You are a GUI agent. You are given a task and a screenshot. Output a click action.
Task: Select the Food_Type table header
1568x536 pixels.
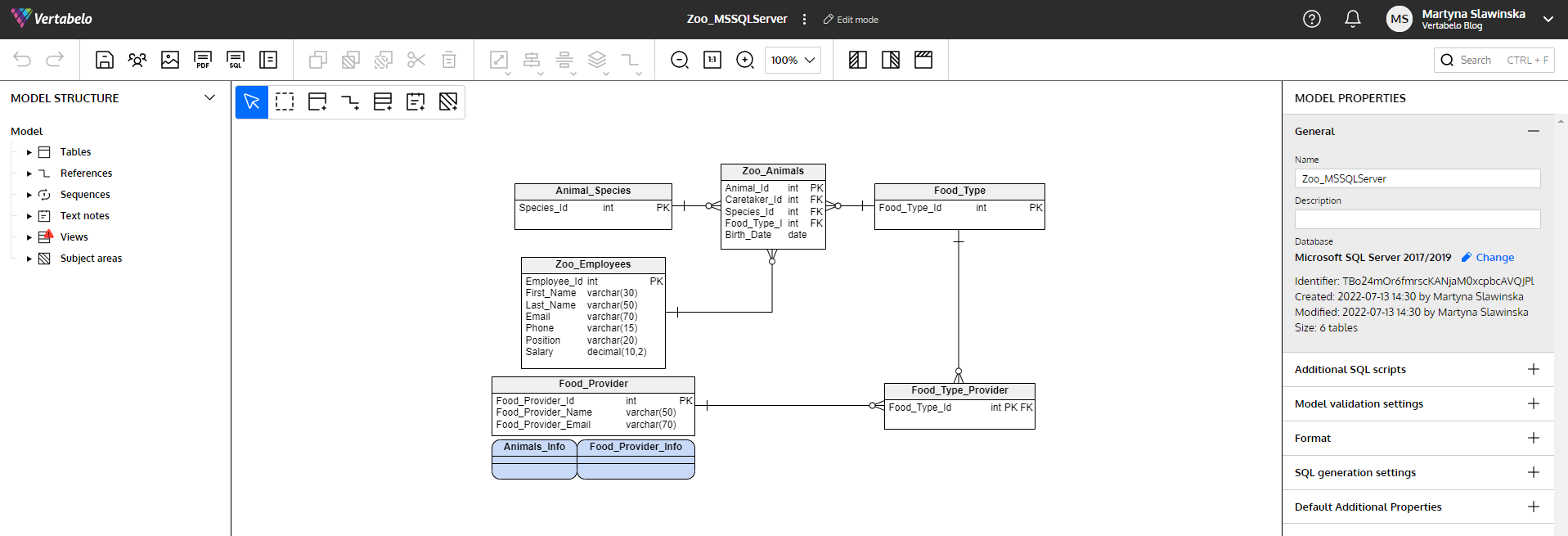point(959,191)
